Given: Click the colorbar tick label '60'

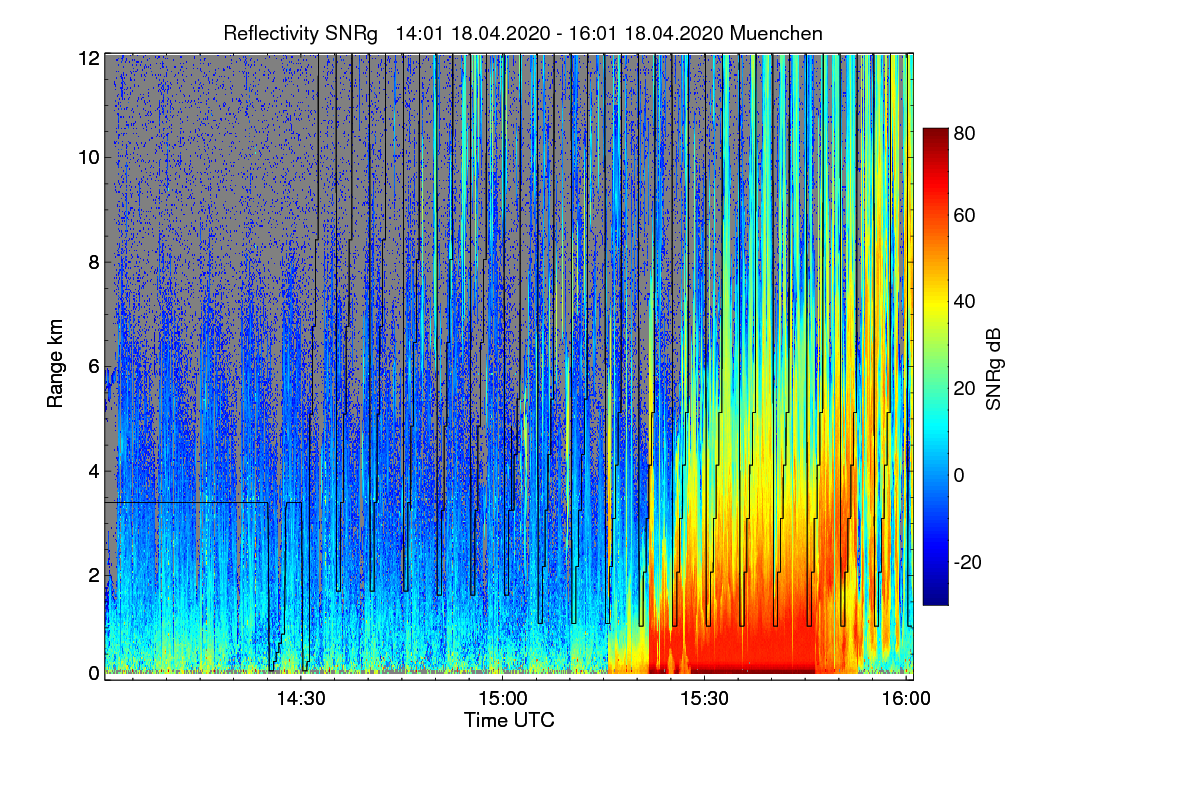Looking at the screenshot, I should (x=965, y=215).
